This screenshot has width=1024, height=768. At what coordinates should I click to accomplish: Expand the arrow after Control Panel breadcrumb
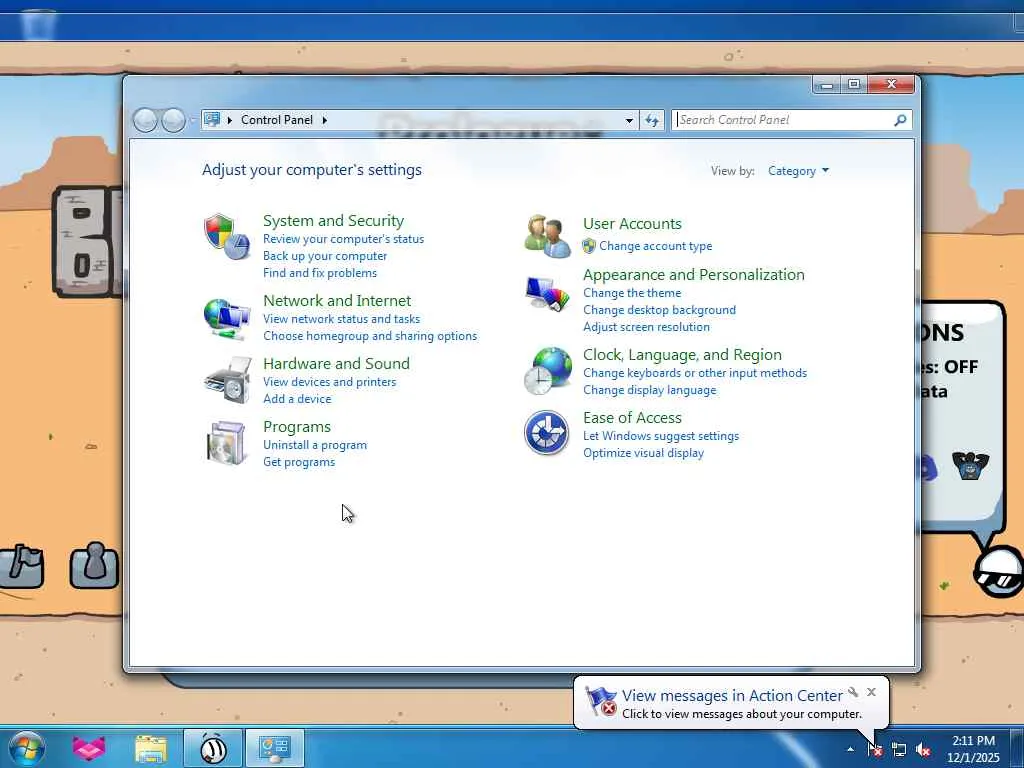[325, 120]
